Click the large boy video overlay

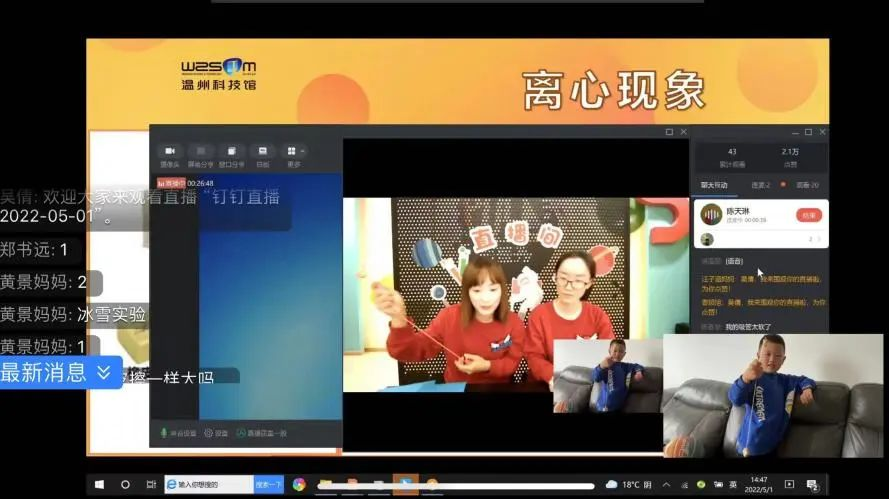coord(773,396)
